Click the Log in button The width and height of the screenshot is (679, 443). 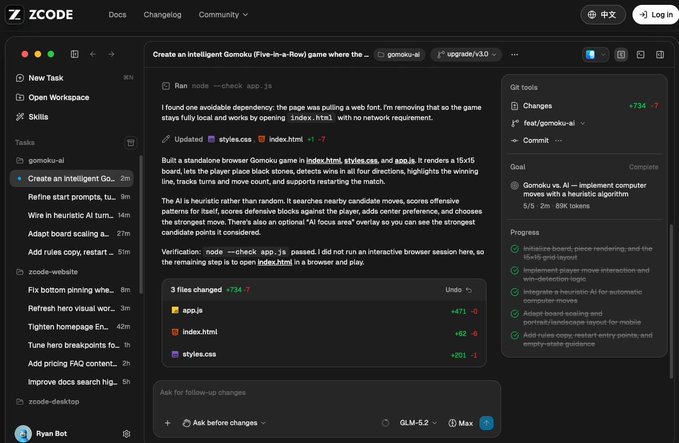pos(656,15)
